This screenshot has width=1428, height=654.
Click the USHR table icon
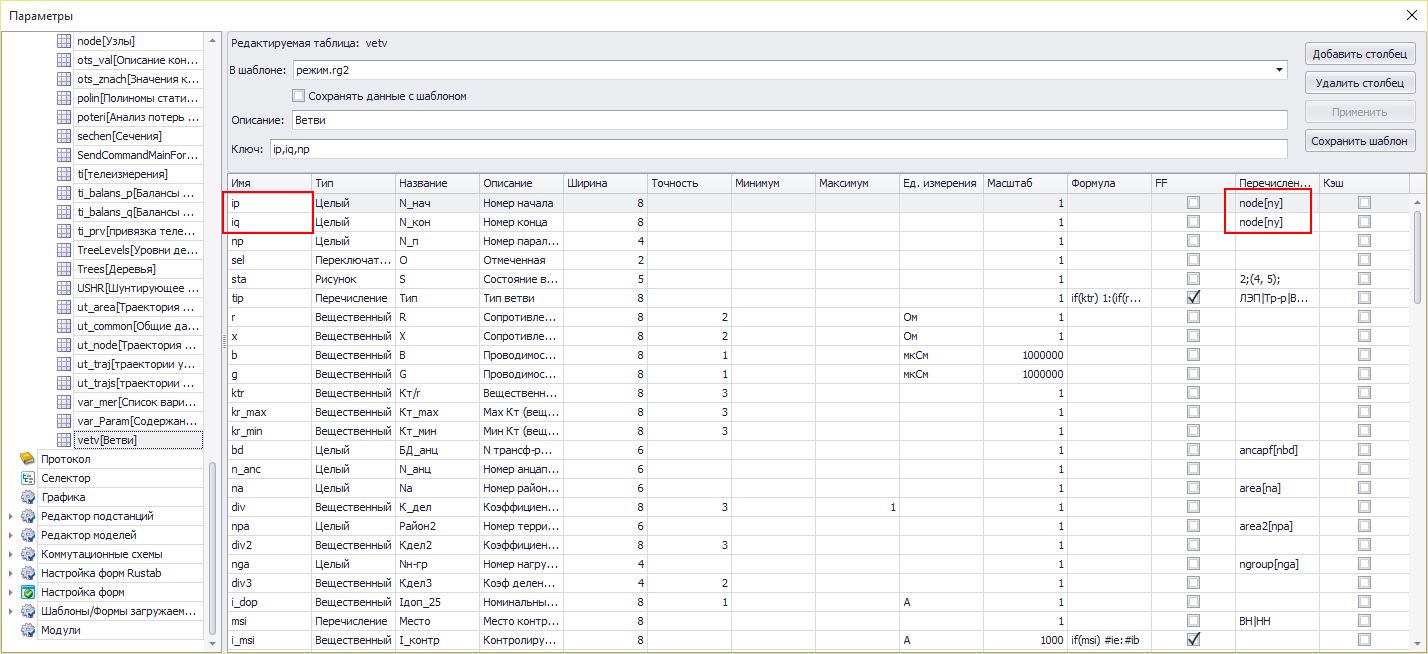tap(65, 288)
